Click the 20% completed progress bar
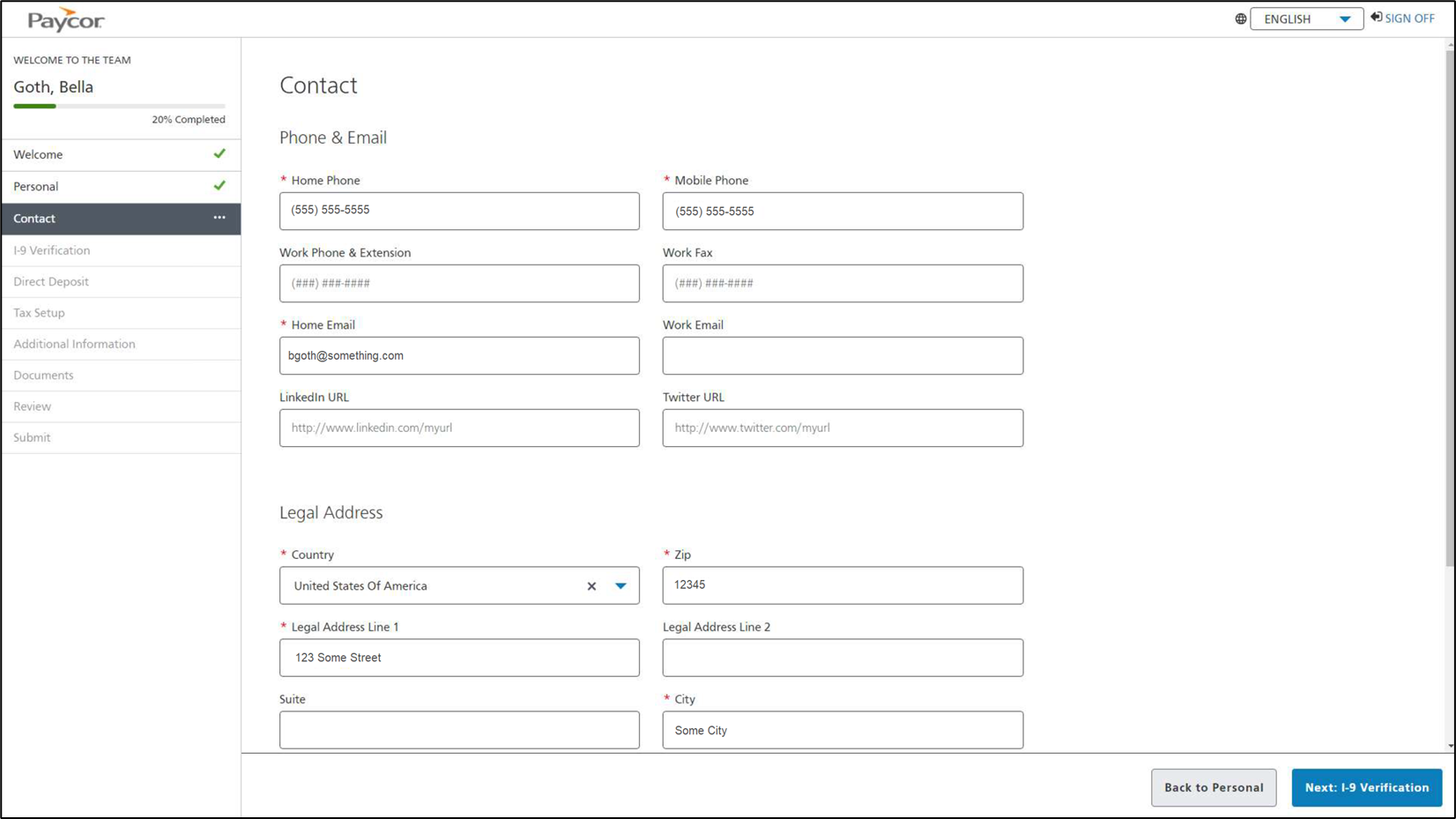 [x=119, y=106]
